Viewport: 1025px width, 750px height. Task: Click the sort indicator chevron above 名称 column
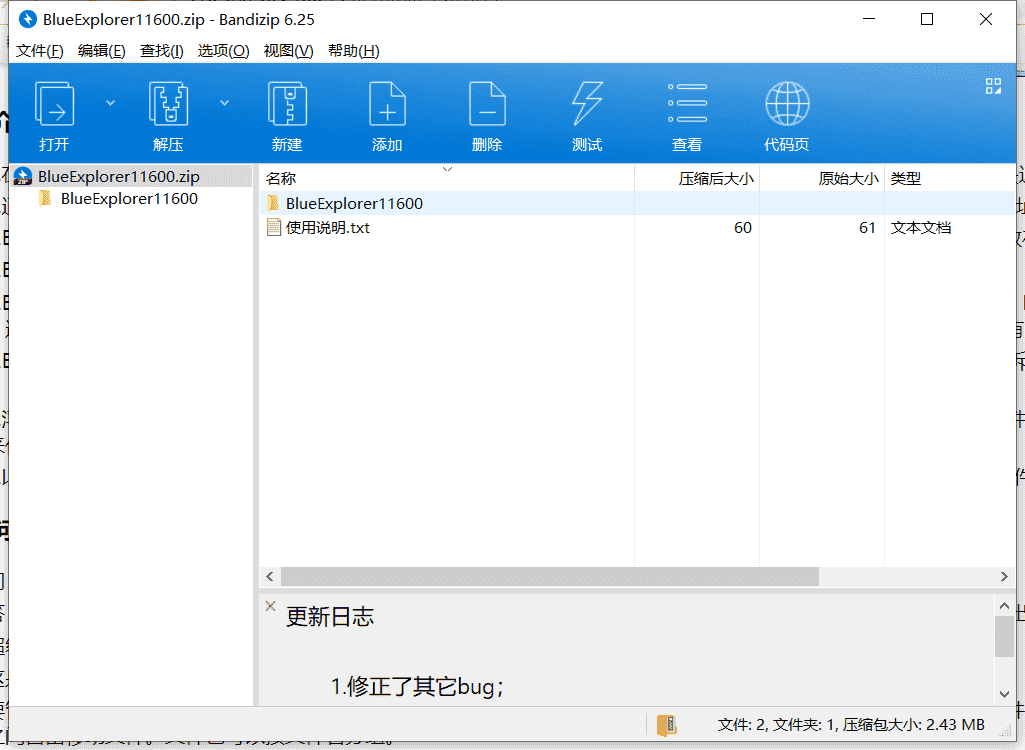(x=447, y=169)
